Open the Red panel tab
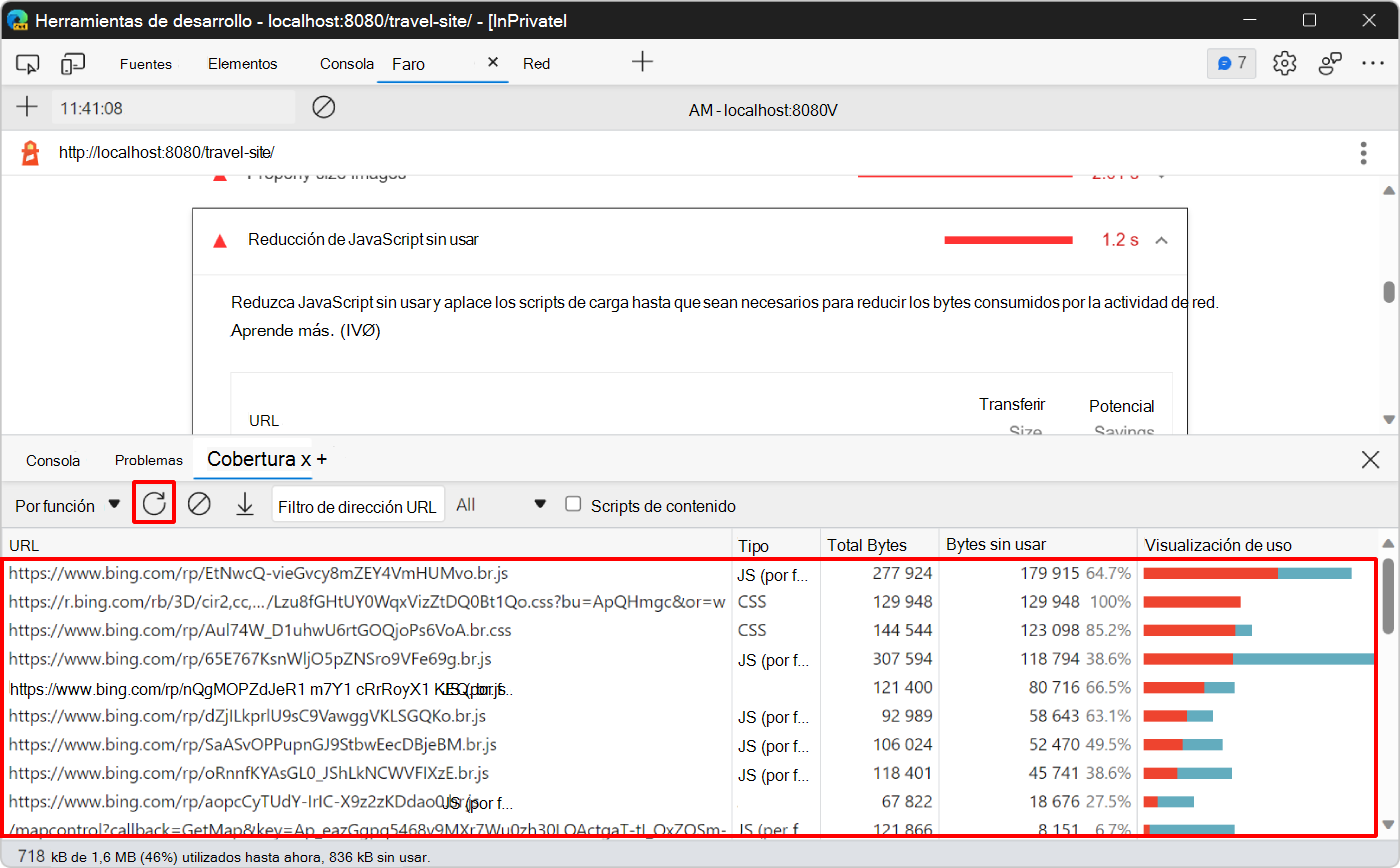1400x868 pixels. tap(536, 63)
